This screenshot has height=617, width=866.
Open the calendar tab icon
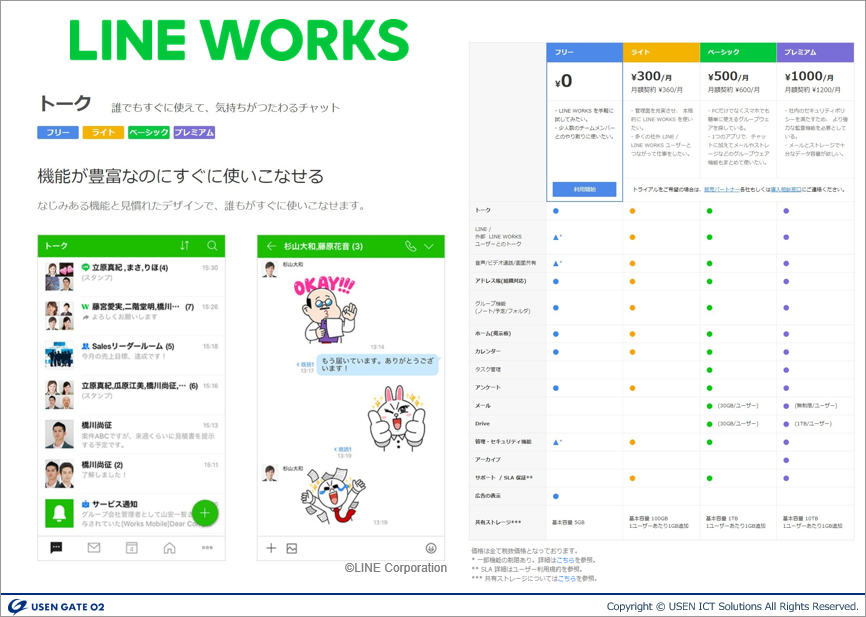(131, 547)
